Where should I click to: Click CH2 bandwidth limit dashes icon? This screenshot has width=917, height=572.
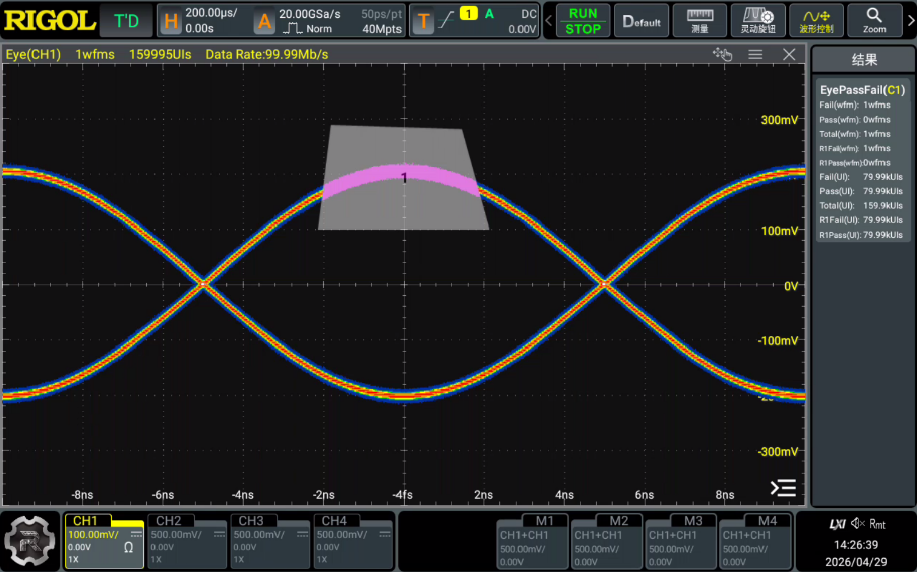tap(219, 534)
